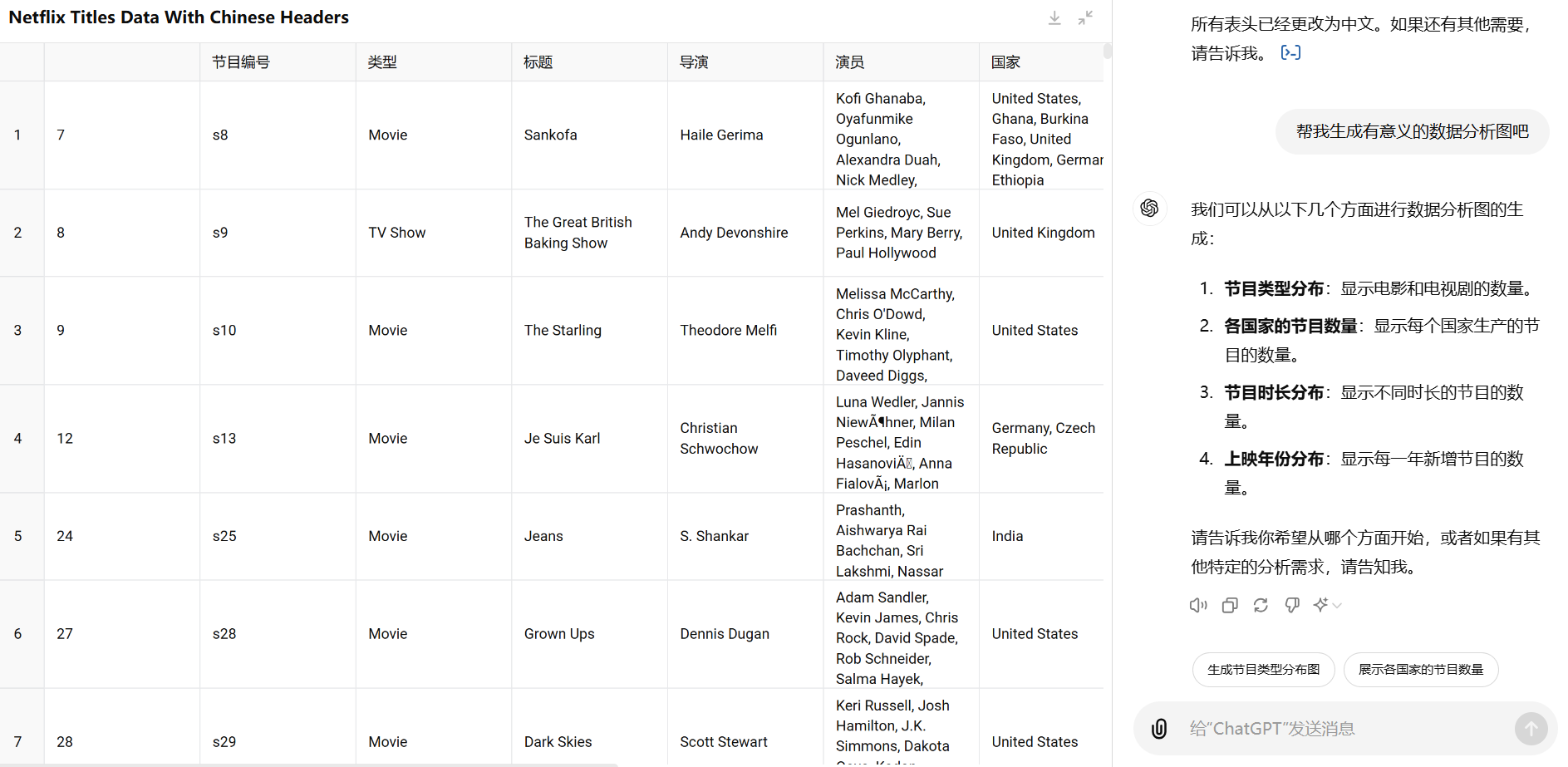
Task: Click the Christian Schwochow cell
Action: pyautogui.click(x=745, y=438)
